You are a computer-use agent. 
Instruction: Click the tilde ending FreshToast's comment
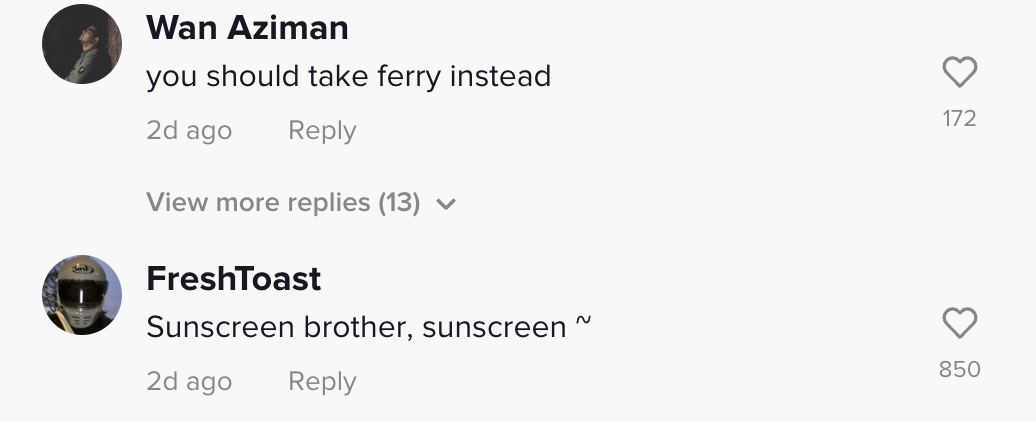click(583, 324)
